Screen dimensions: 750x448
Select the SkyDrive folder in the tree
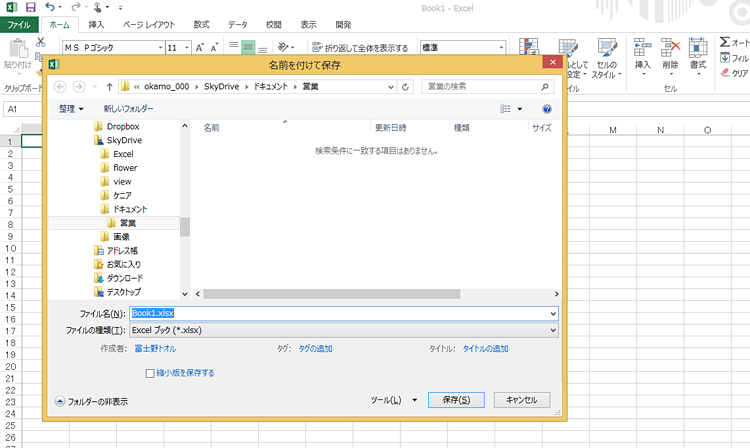point(124,141)
